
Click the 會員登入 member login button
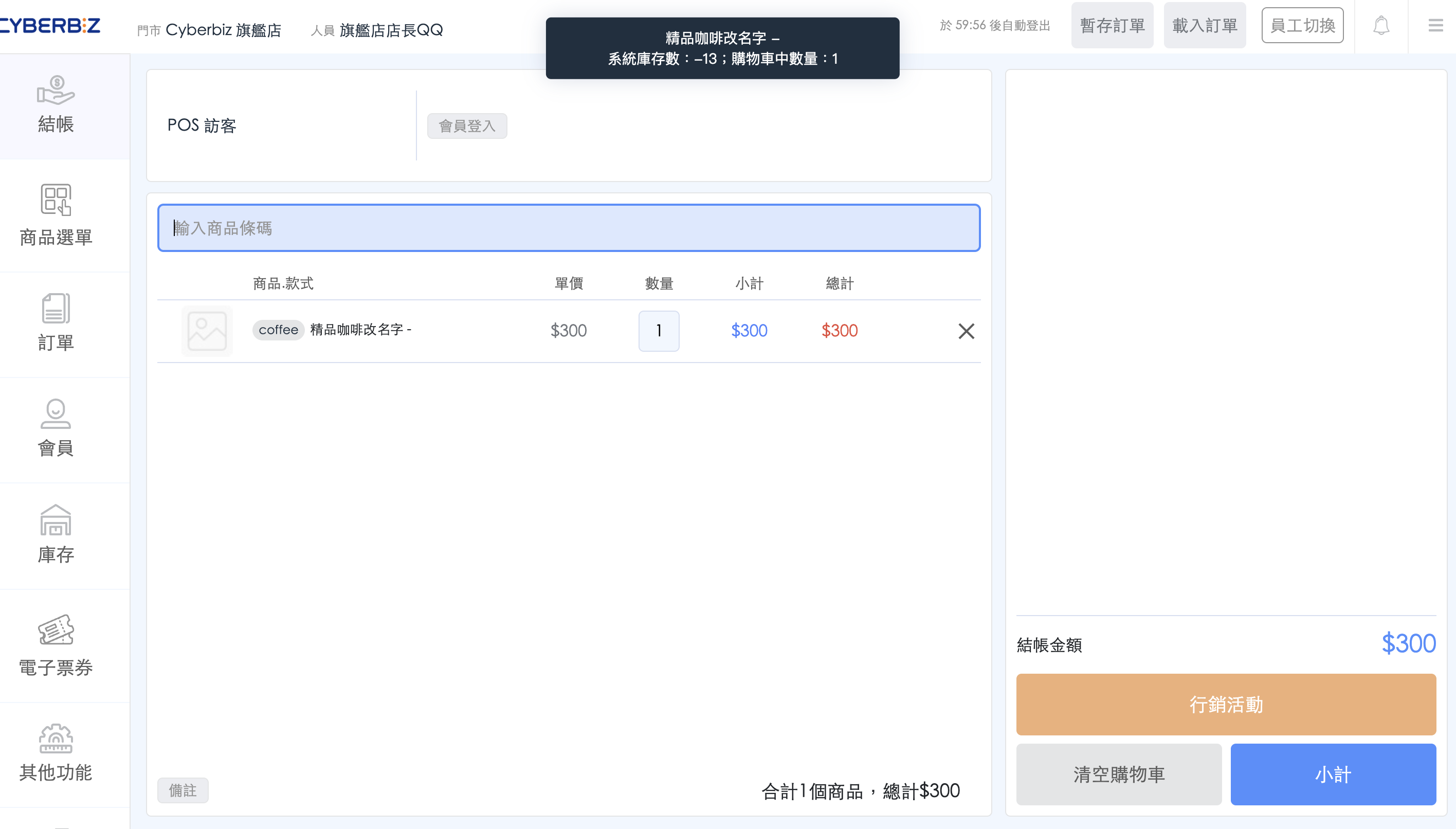click(467, 126)
